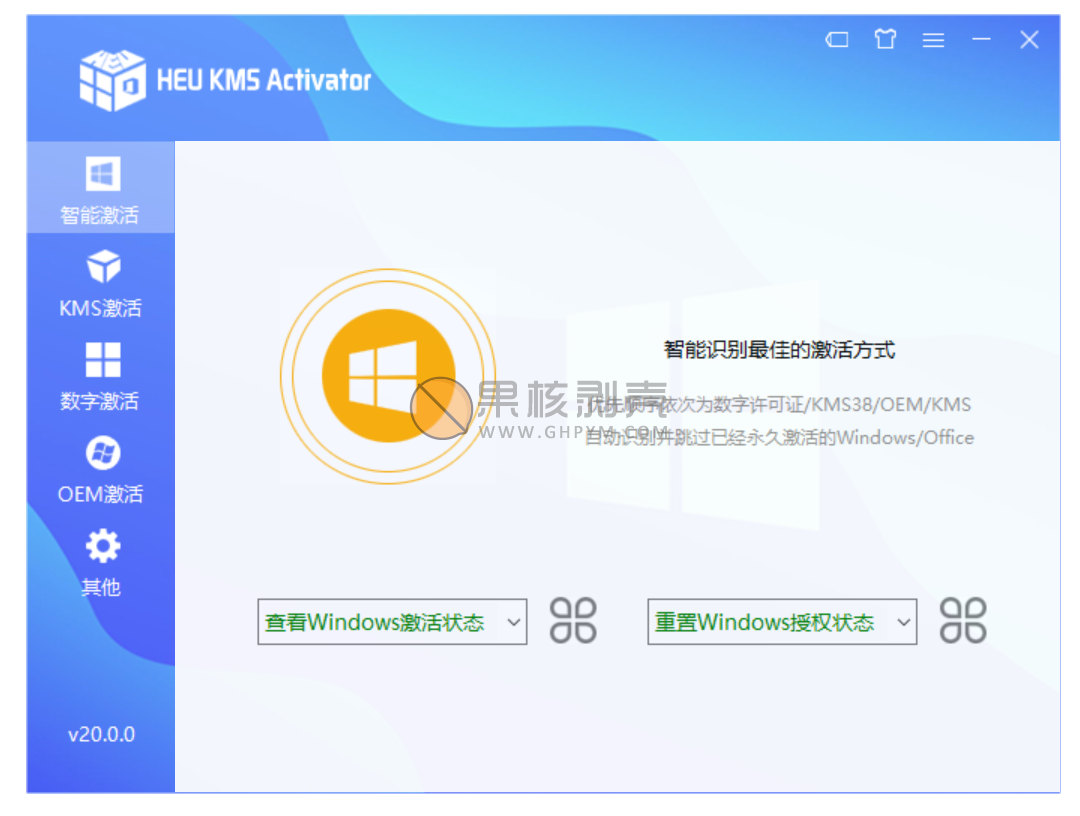Click the 智能识别最佳的激活方式 heading
Image resolution: width=1080 pixels, height=816 pixels.
point(779,350)
